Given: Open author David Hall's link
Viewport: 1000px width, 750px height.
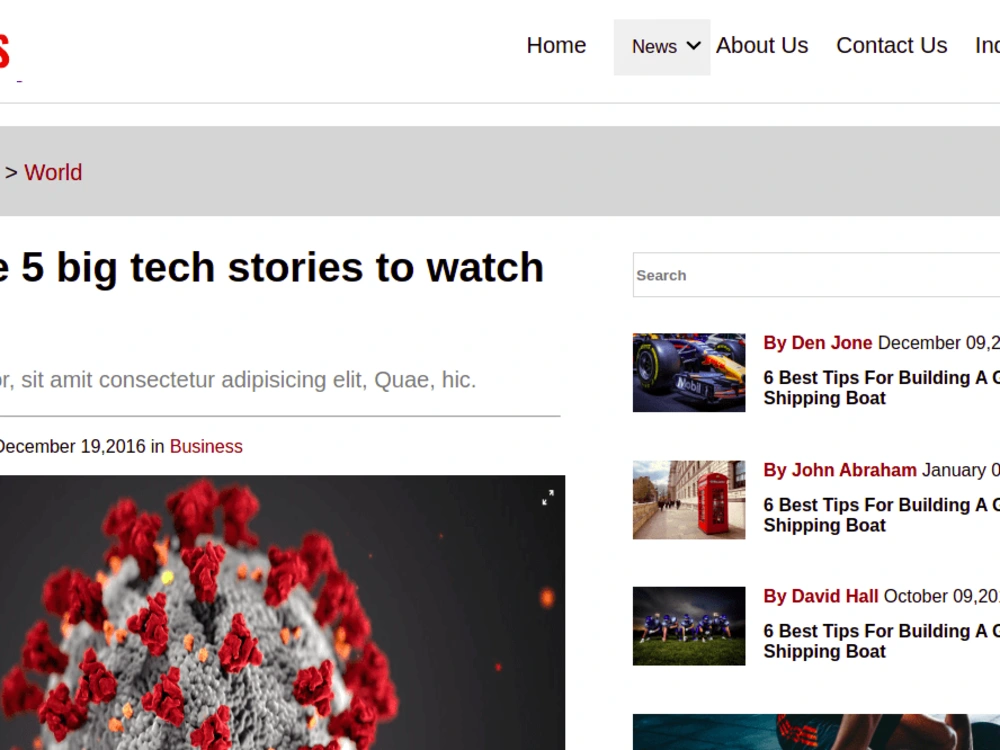Looking at the screenshot, I should (821, 596).
